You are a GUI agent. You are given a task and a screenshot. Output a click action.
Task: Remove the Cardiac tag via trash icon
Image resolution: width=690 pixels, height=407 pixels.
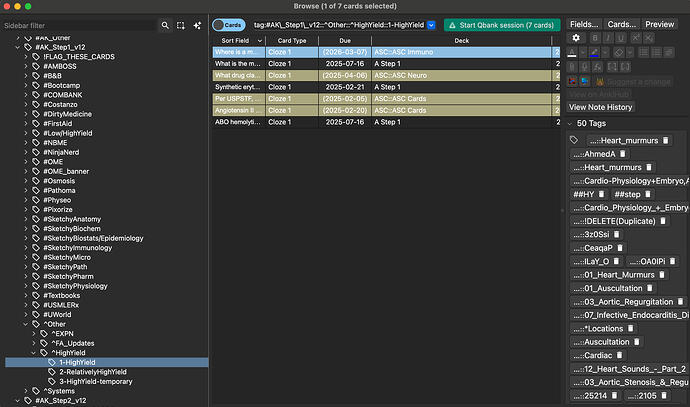click(620, 355)
